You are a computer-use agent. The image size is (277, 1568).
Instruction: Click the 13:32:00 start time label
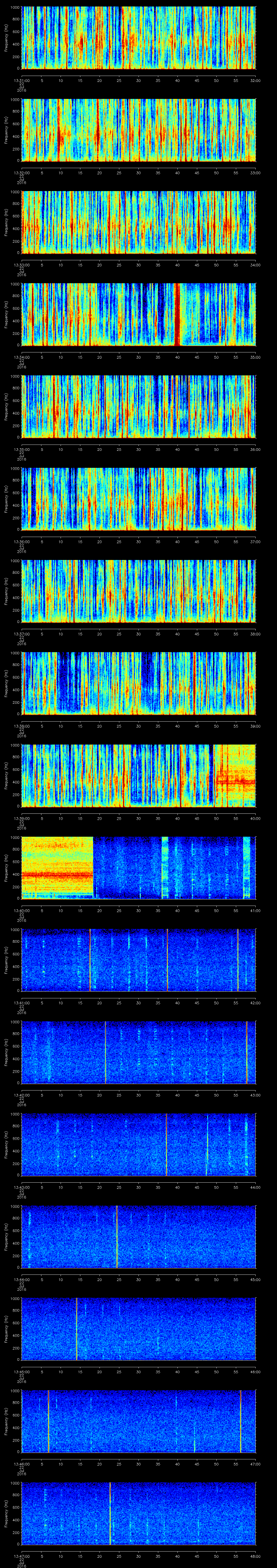(21, 173)
